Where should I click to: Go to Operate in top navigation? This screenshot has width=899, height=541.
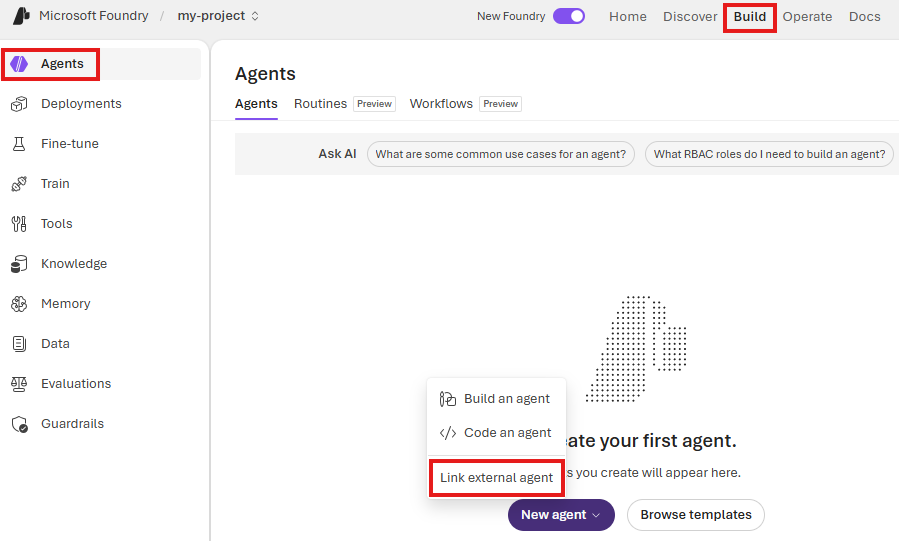pyautogui.click(x=807, y=17)
